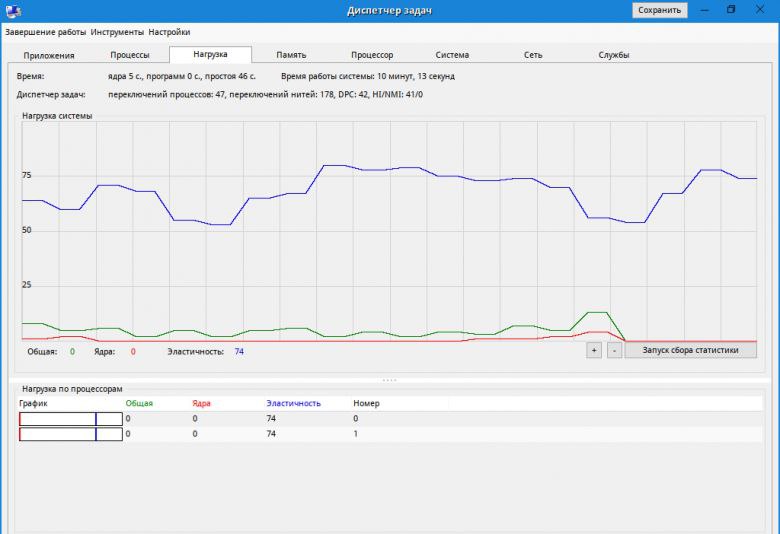Switch to the Службы tab
The image size is (780, 534).
[613, 55]
